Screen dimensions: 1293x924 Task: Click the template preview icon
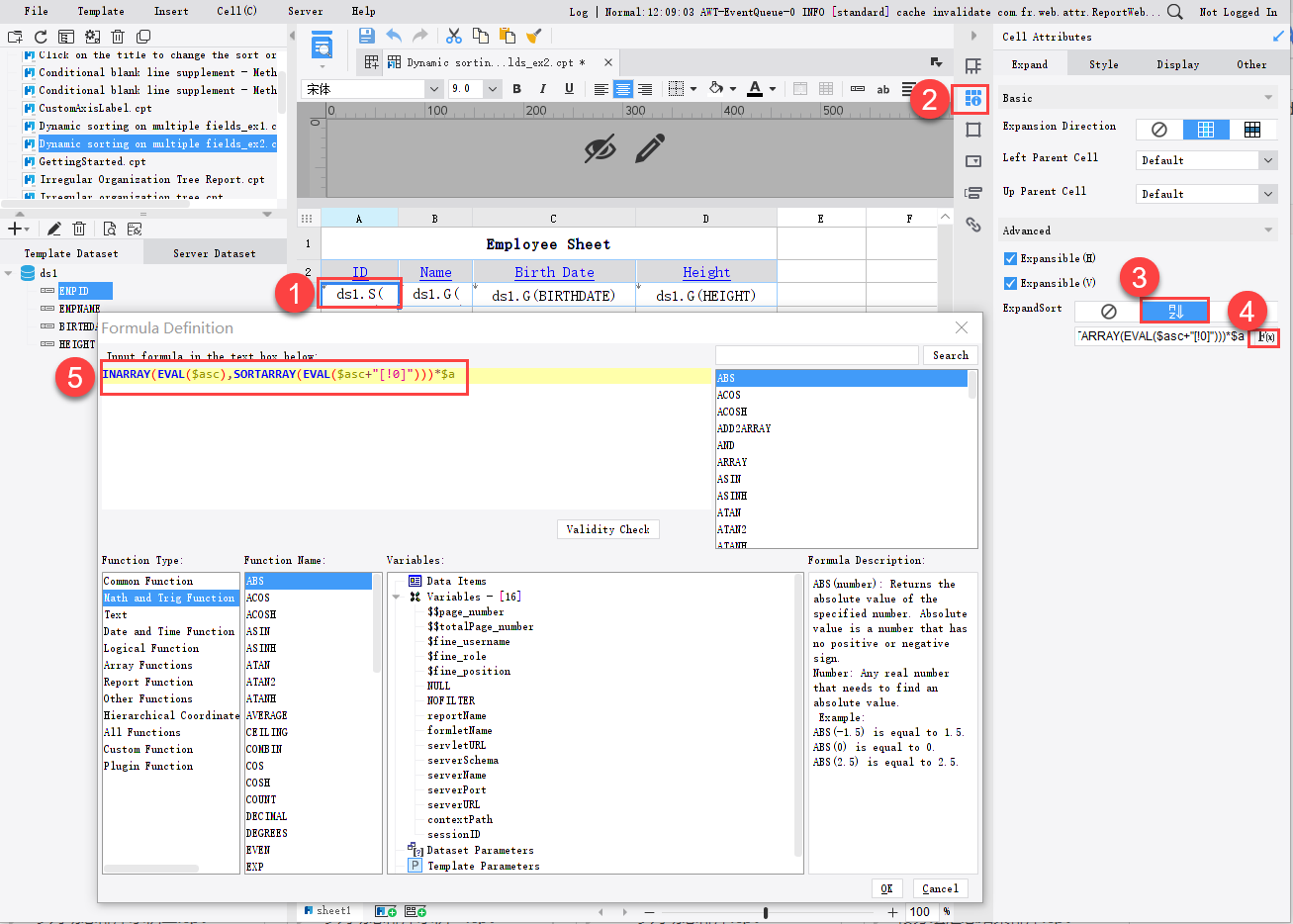[322, 46]
